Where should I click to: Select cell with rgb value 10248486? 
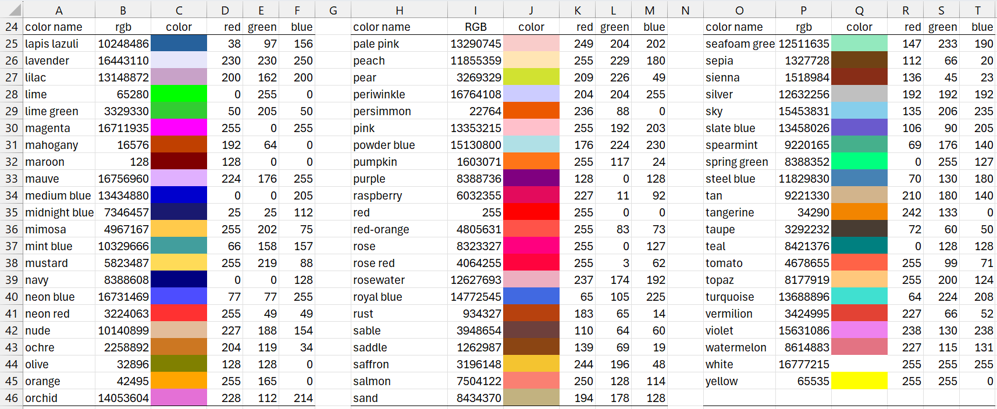click(123, 44)
